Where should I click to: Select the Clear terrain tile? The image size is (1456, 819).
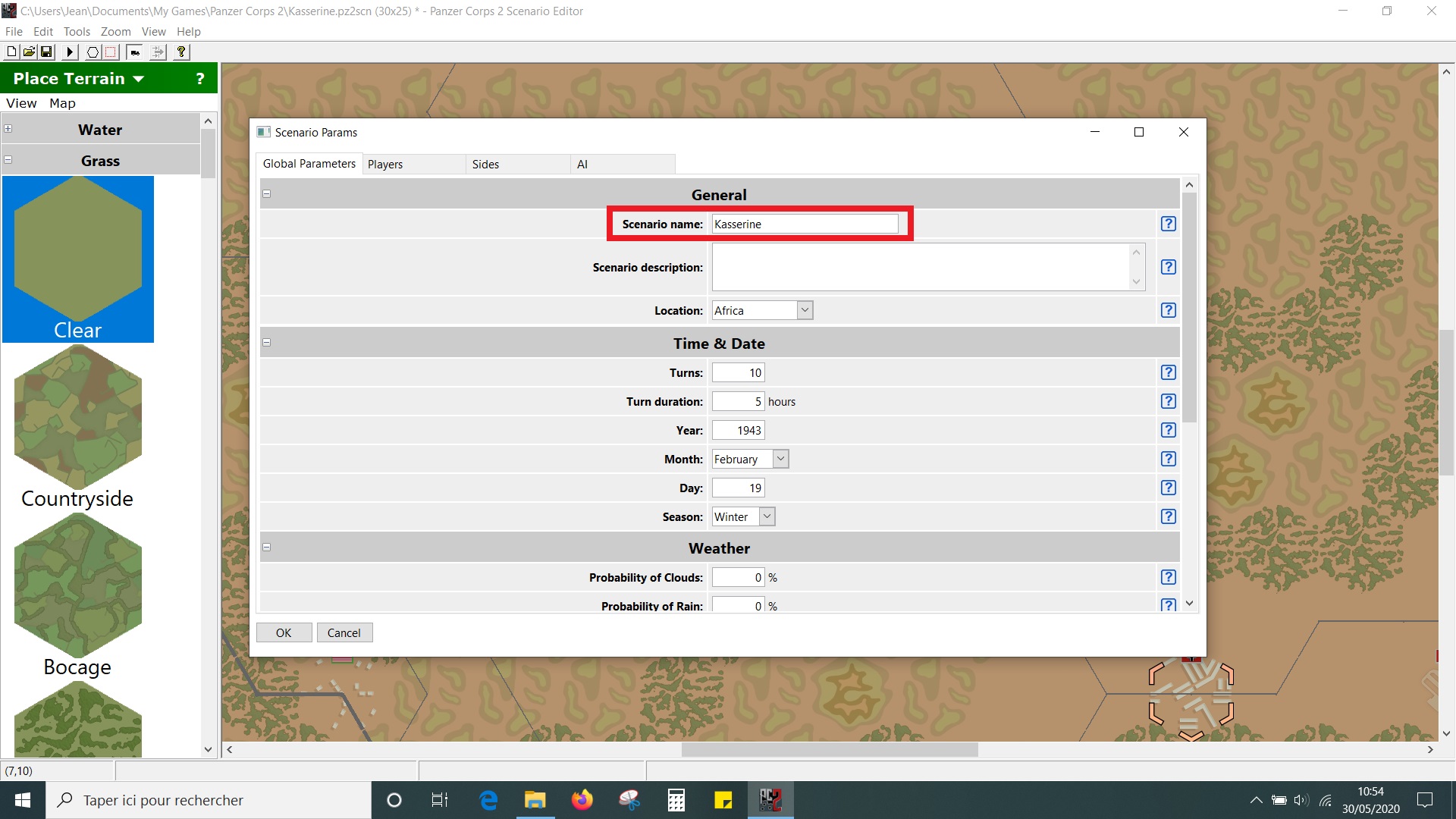(78, 259)
